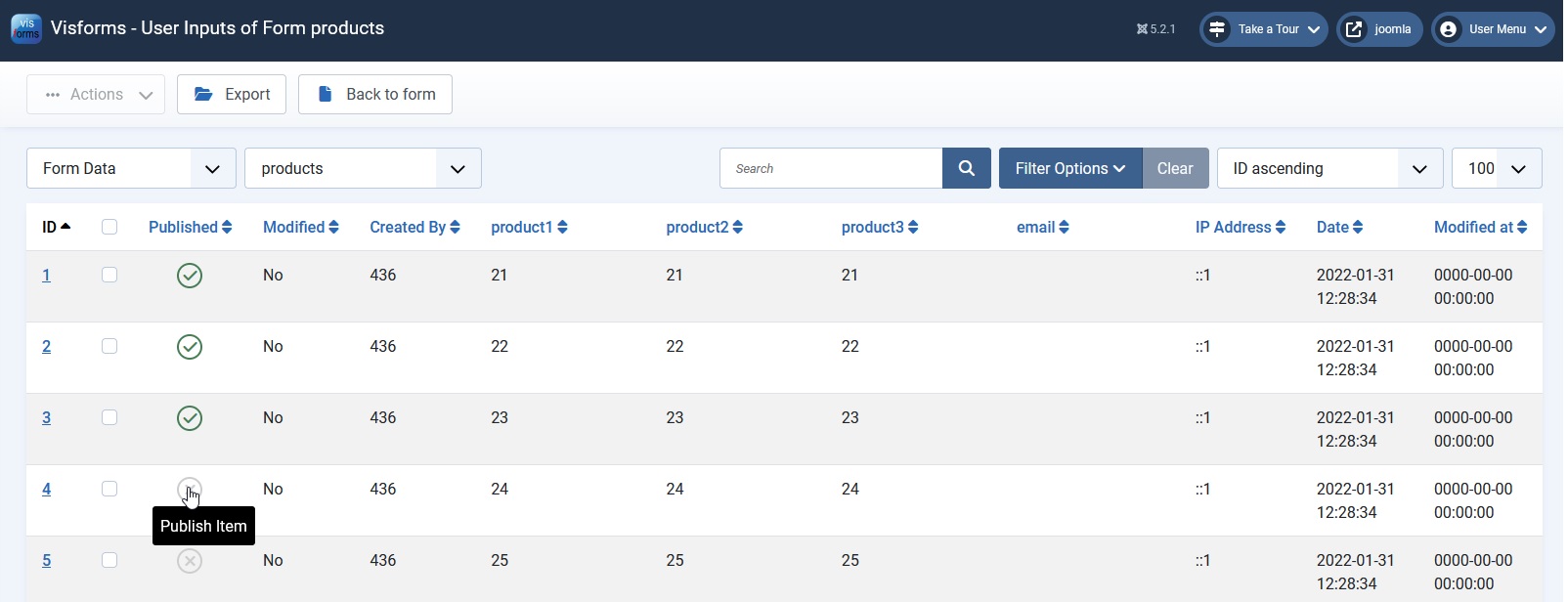Sort by the Created By column header
This screenshot has height=602, width=1568.
414,227
